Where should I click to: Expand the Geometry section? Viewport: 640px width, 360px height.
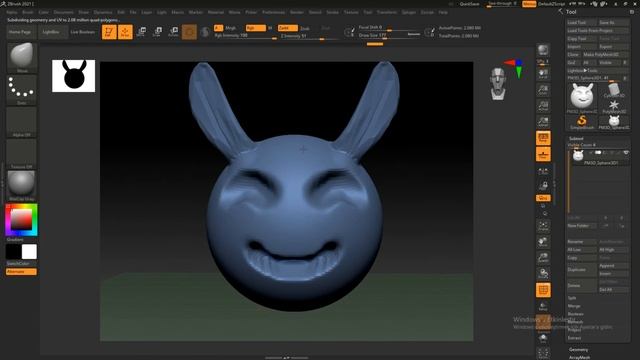(579, 349)
